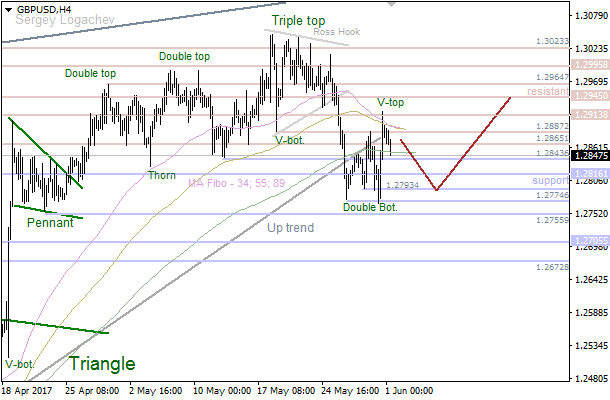Image resolution: width=610 pixels, height=400 pixels.
Task: Click the Sergey Logachev author label
Action: (x=49, y=19)
